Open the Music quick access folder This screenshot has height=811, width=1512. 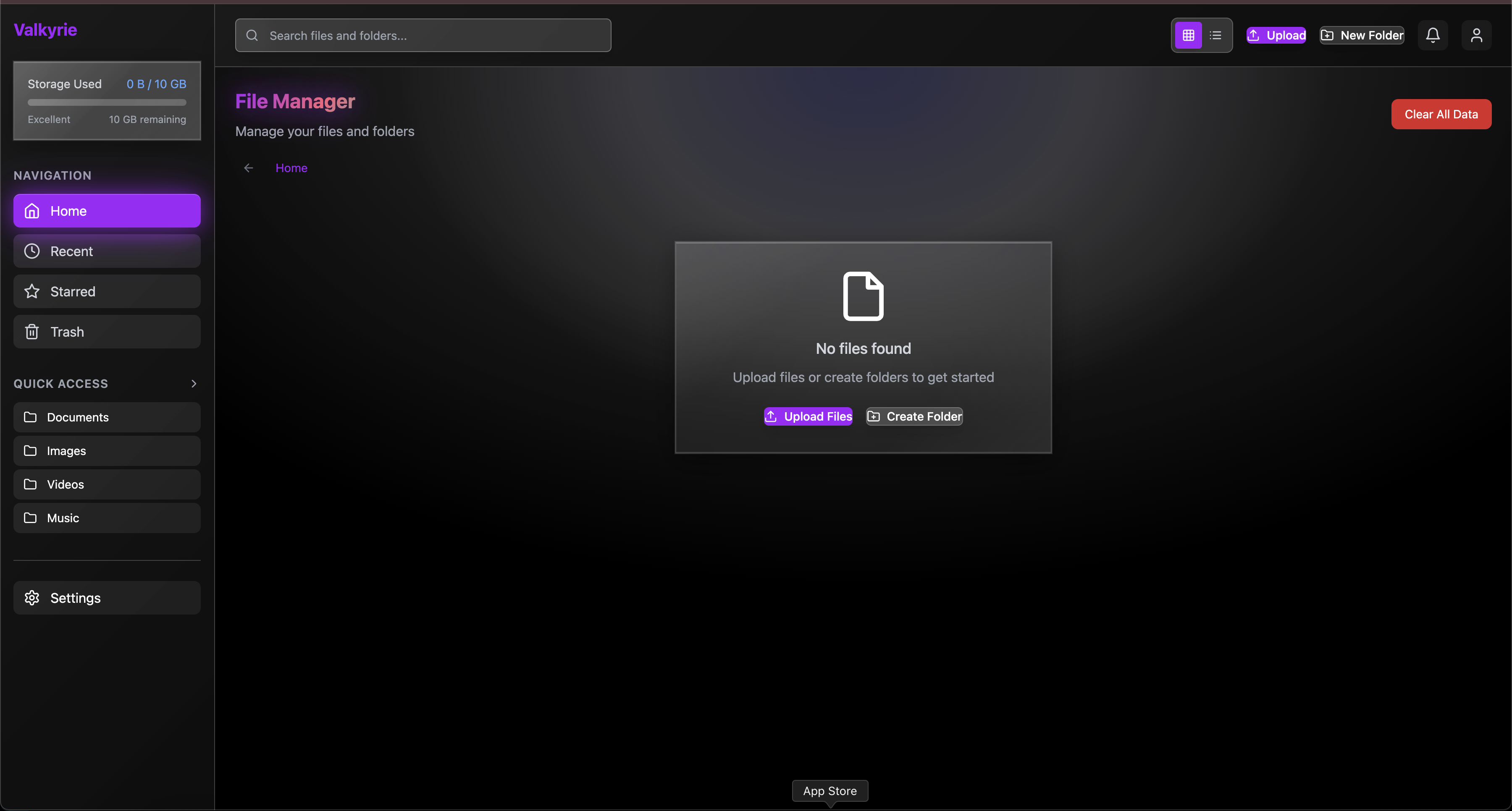click(x=107, y=518)
